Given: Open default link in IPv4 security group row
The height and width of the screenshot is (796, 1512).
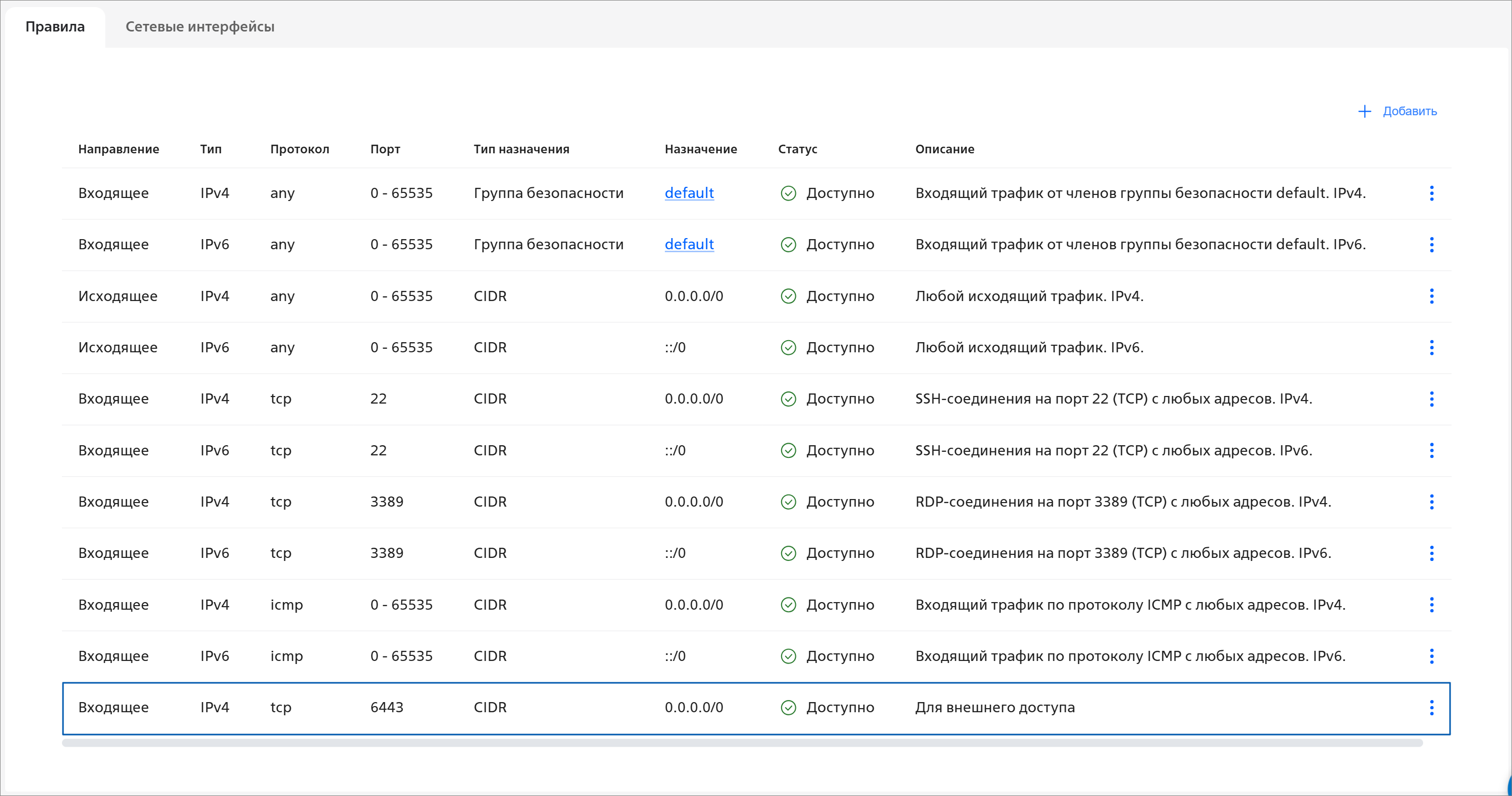Looking at the screenshot, I should pyautogui.click(x=689, y=193).
